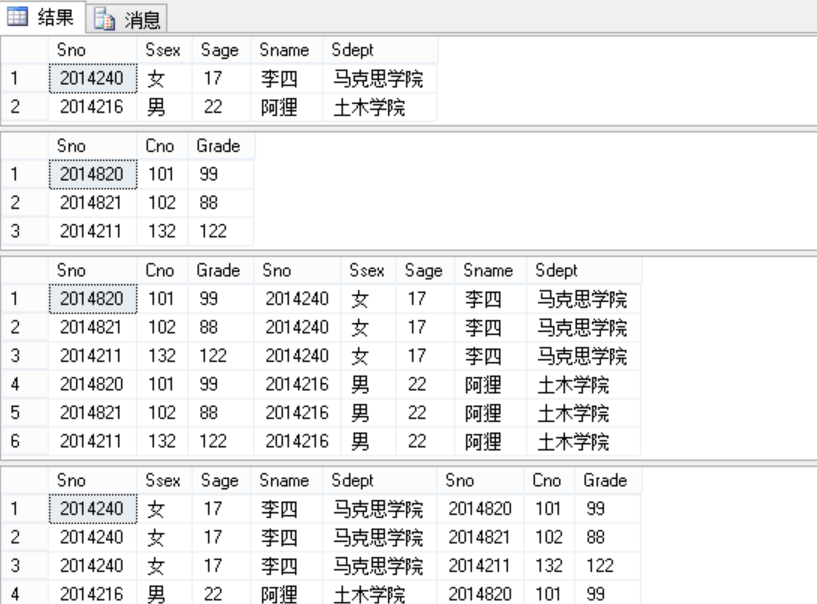This screenshot has width=817, height=604.
Task: Select 阿狸 name cell in first result grid
Action: click(x=287, y=107)
